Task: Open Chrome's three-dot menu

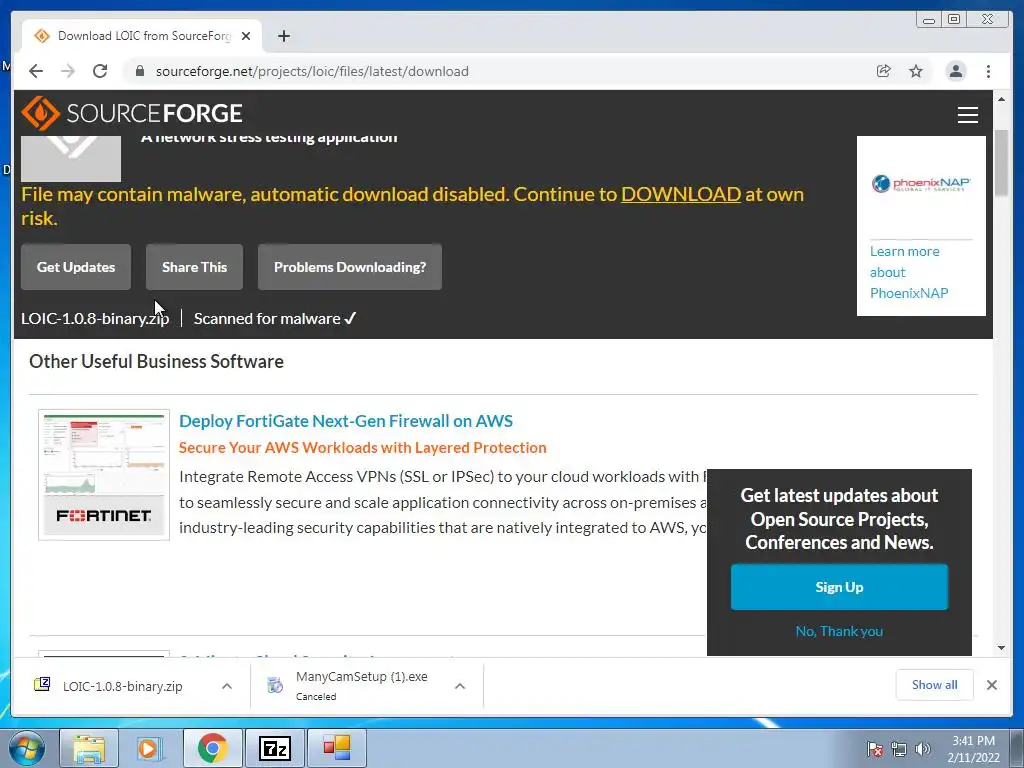Action: point(989,71)
